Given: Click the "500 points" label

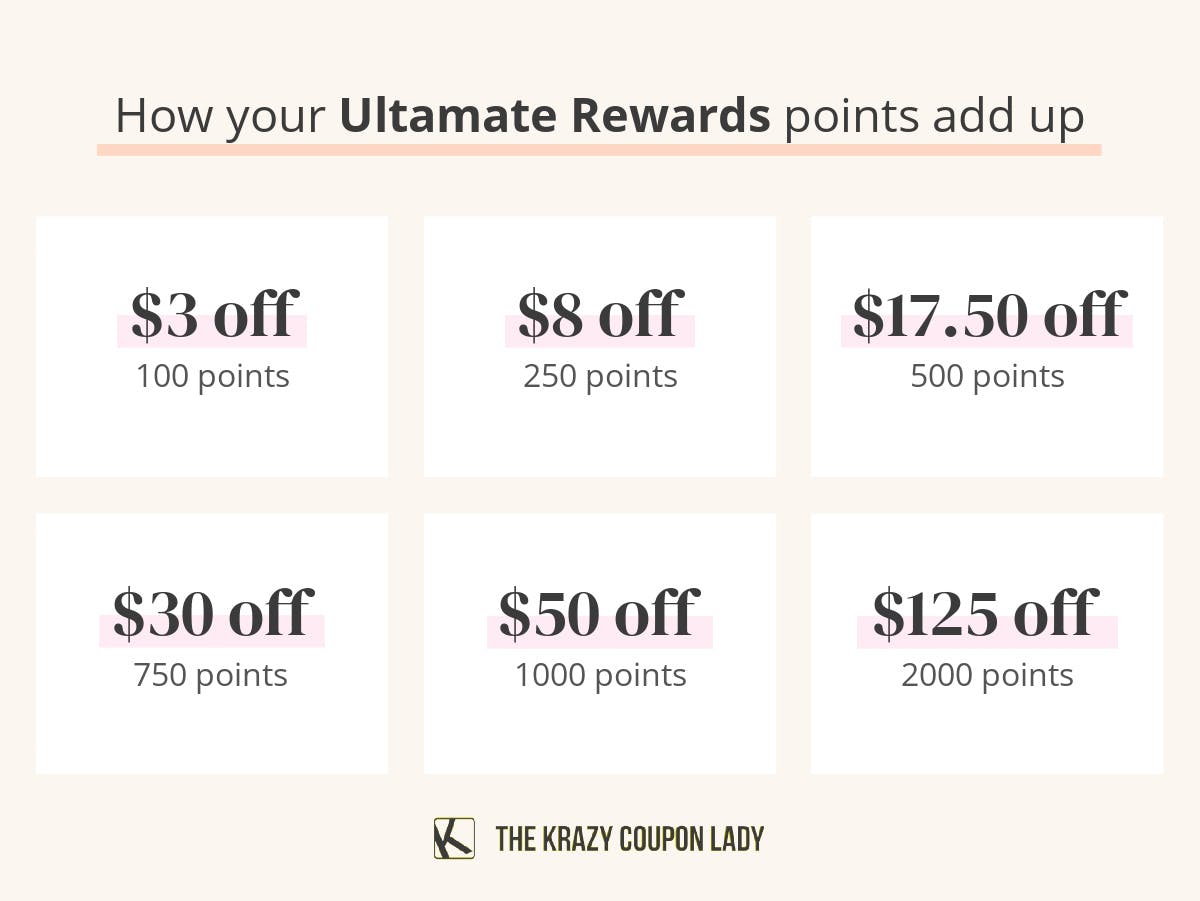Looking at the screenshot, I should (987, 377).
